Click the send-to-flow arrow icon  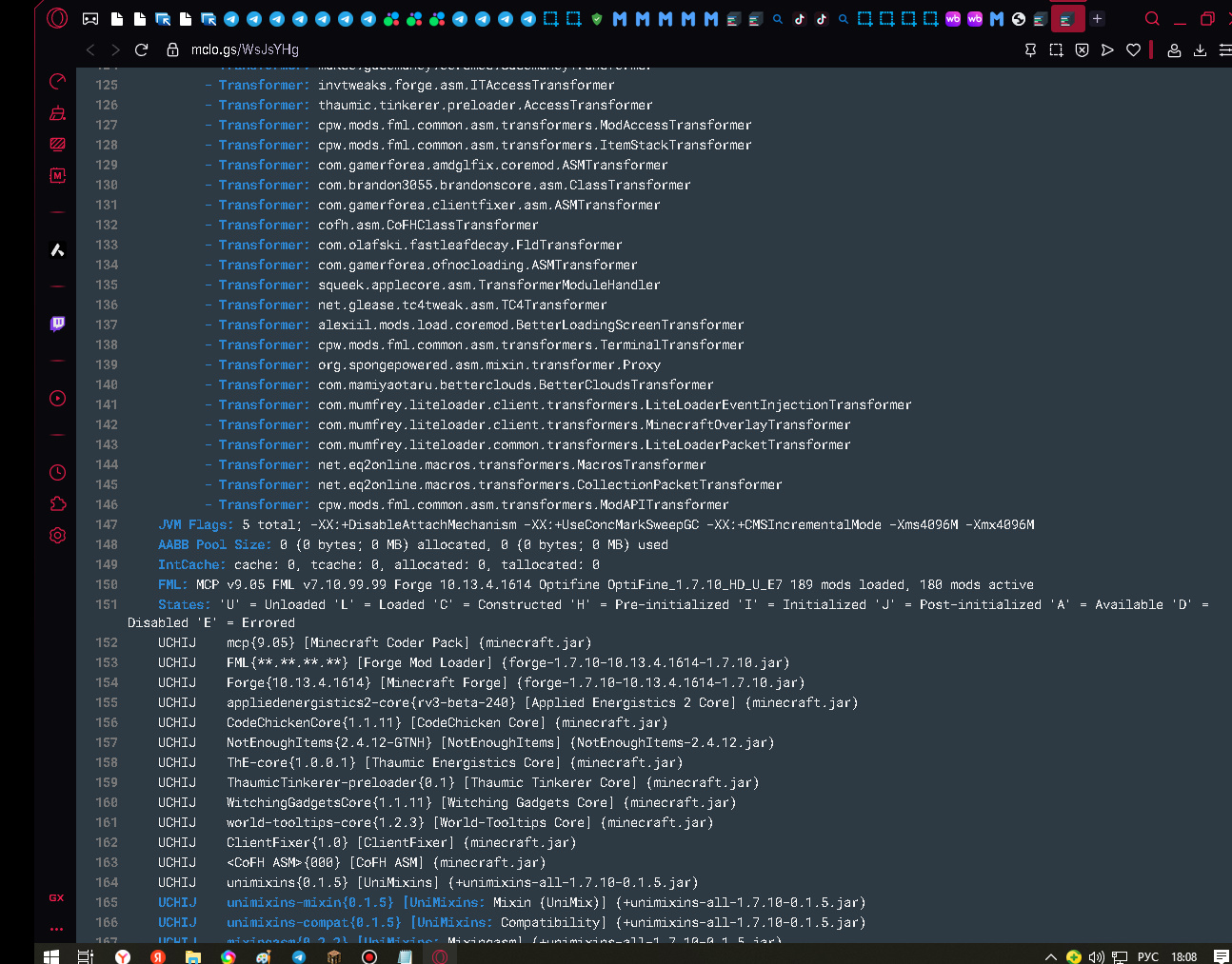click(x=1107, y=49)
